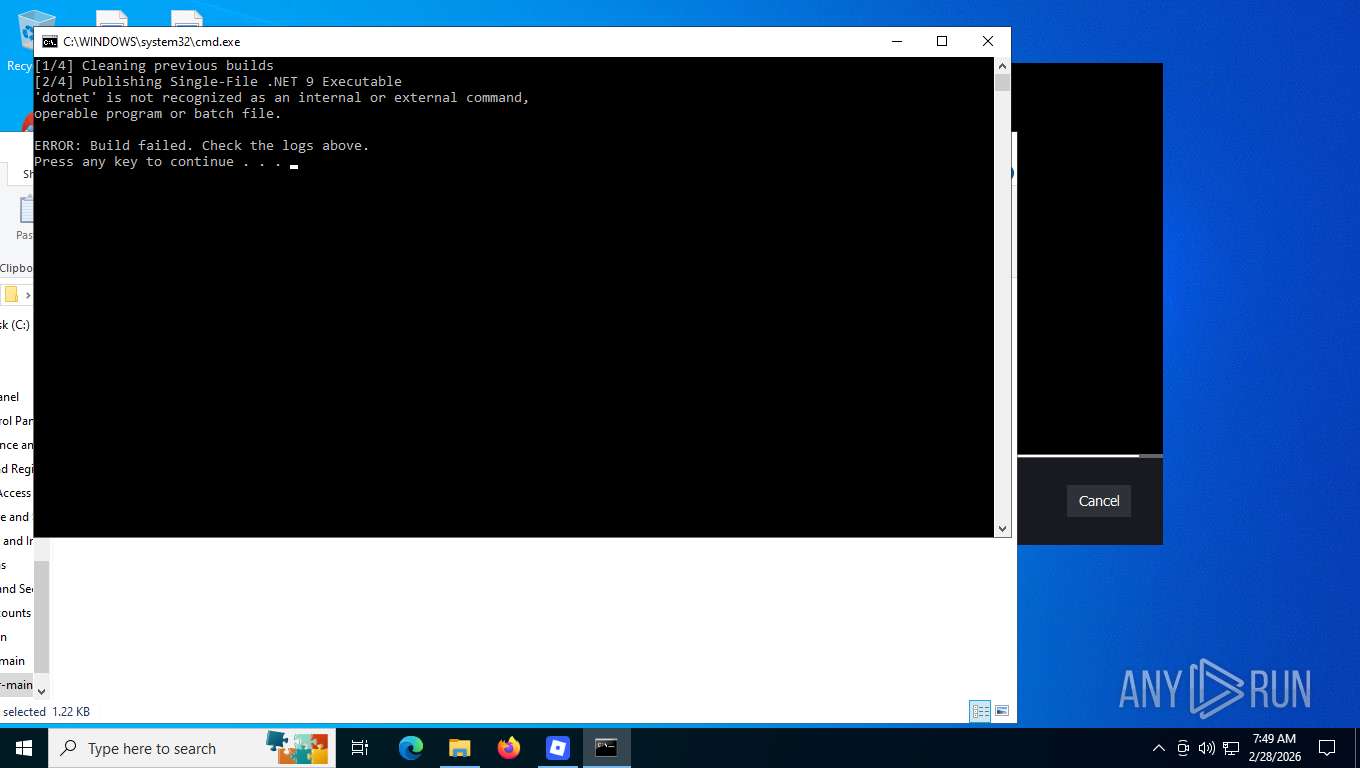Screen dimensions: 1360x768
Task: Open the volume control in system tray
Action: click(x=1206, y=748)
